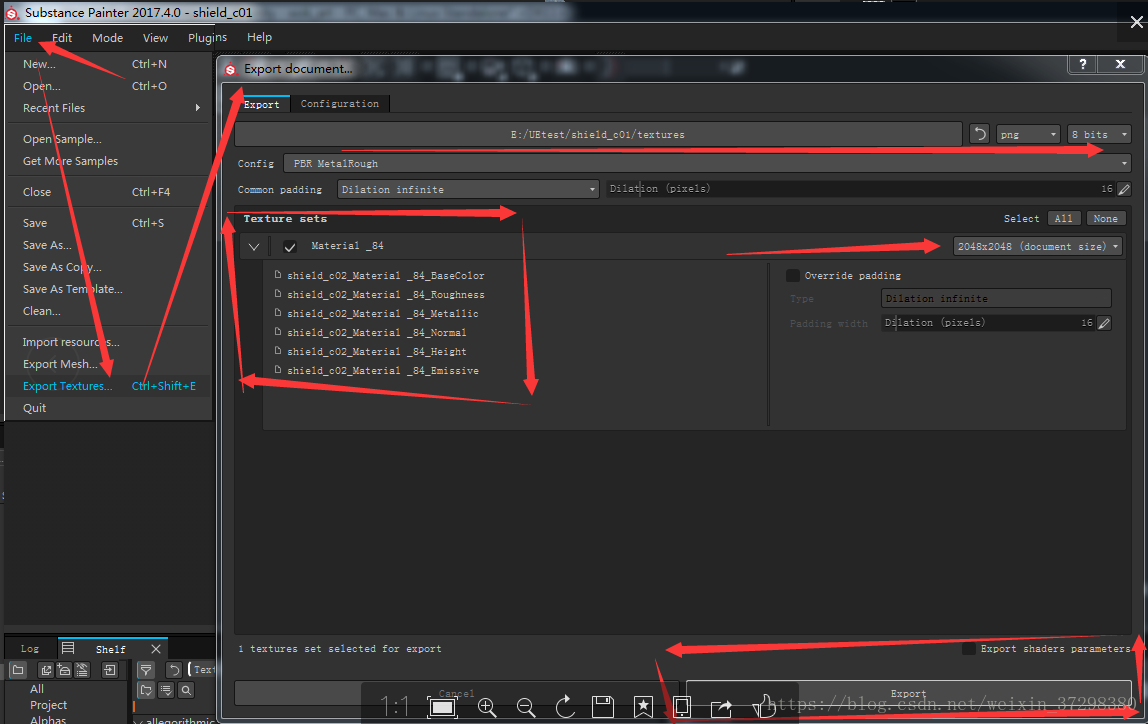Click the star bookmark icon
1148x724 pixels.
[x=643, y=706]
